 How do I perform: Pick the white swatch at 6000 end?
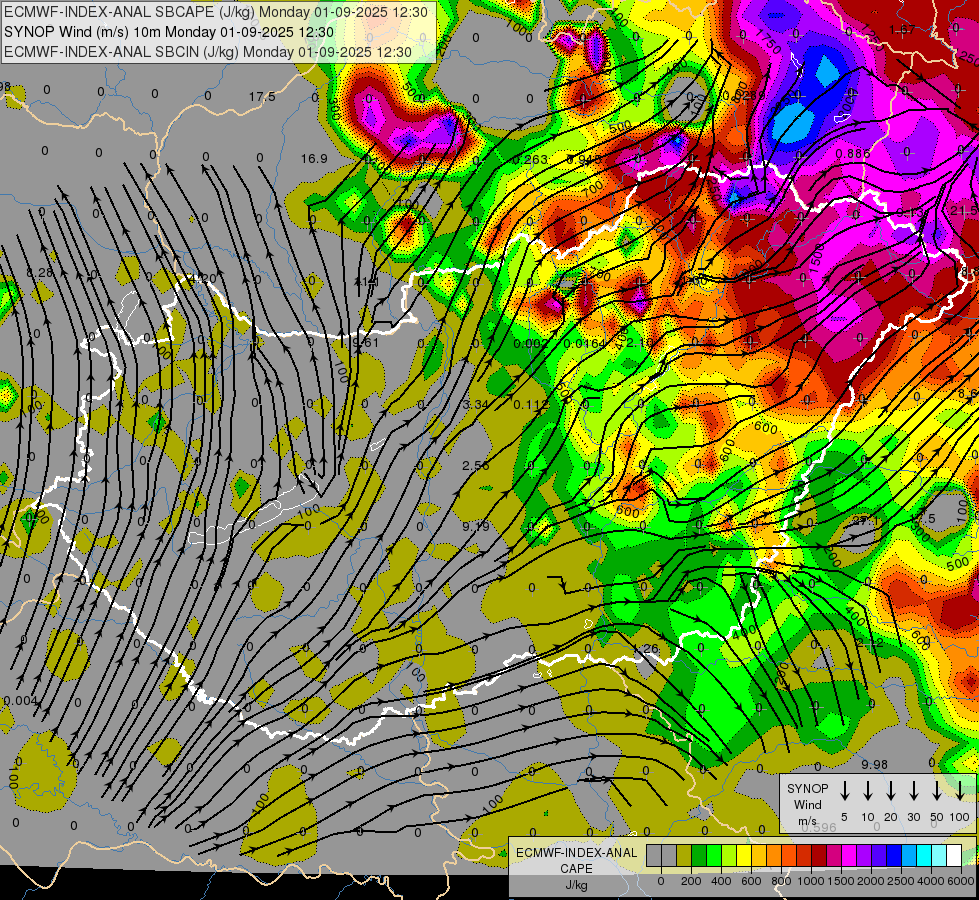[x=955, y=855]
